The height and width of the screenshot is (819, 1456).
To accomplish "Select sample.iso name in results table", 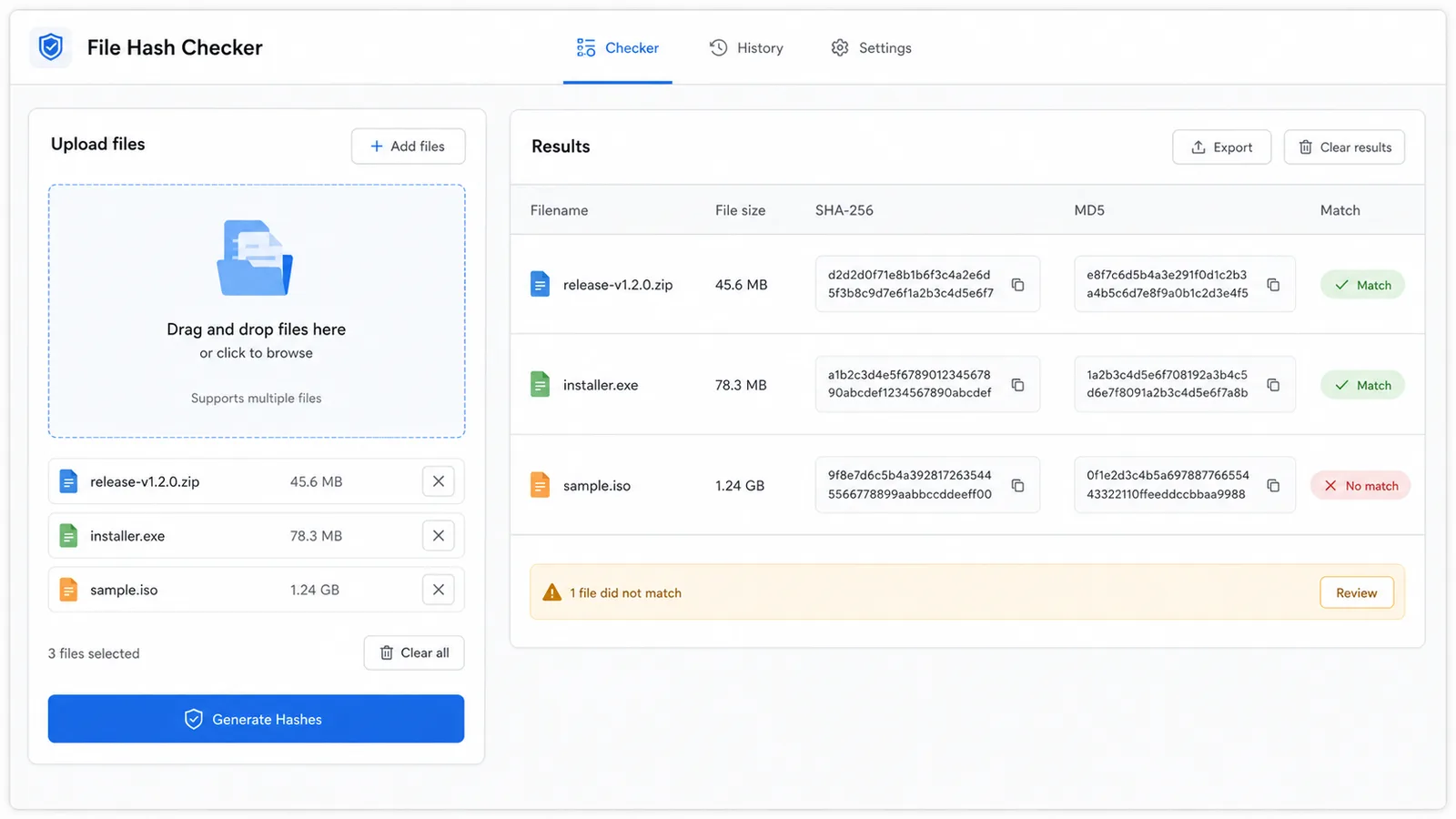I will [597, 486].
